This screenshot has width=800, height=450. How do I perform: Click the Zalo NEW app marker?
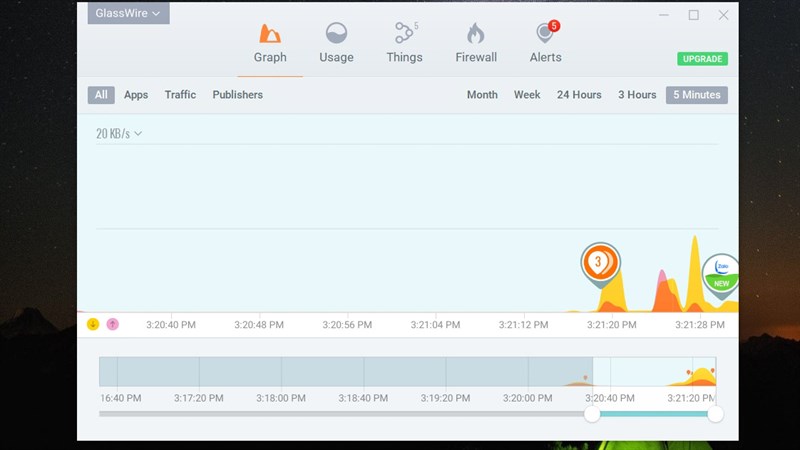(x=721, y=274)
